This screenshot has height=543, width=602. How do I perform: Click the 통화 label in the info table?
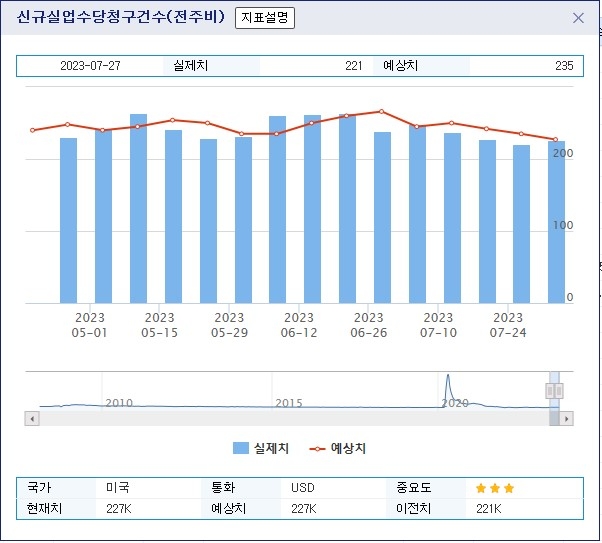point(223,487)
